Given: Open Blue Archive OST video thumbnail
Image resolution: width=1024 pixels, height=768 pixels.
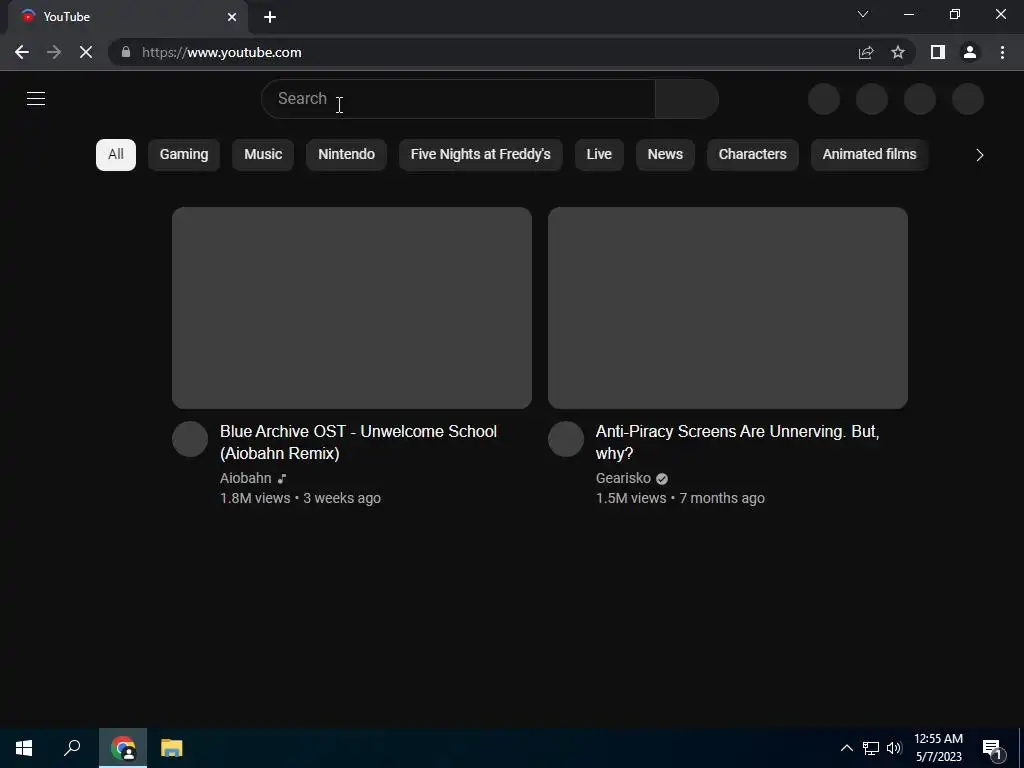Looking at the screenshot, I should point(352,308).
